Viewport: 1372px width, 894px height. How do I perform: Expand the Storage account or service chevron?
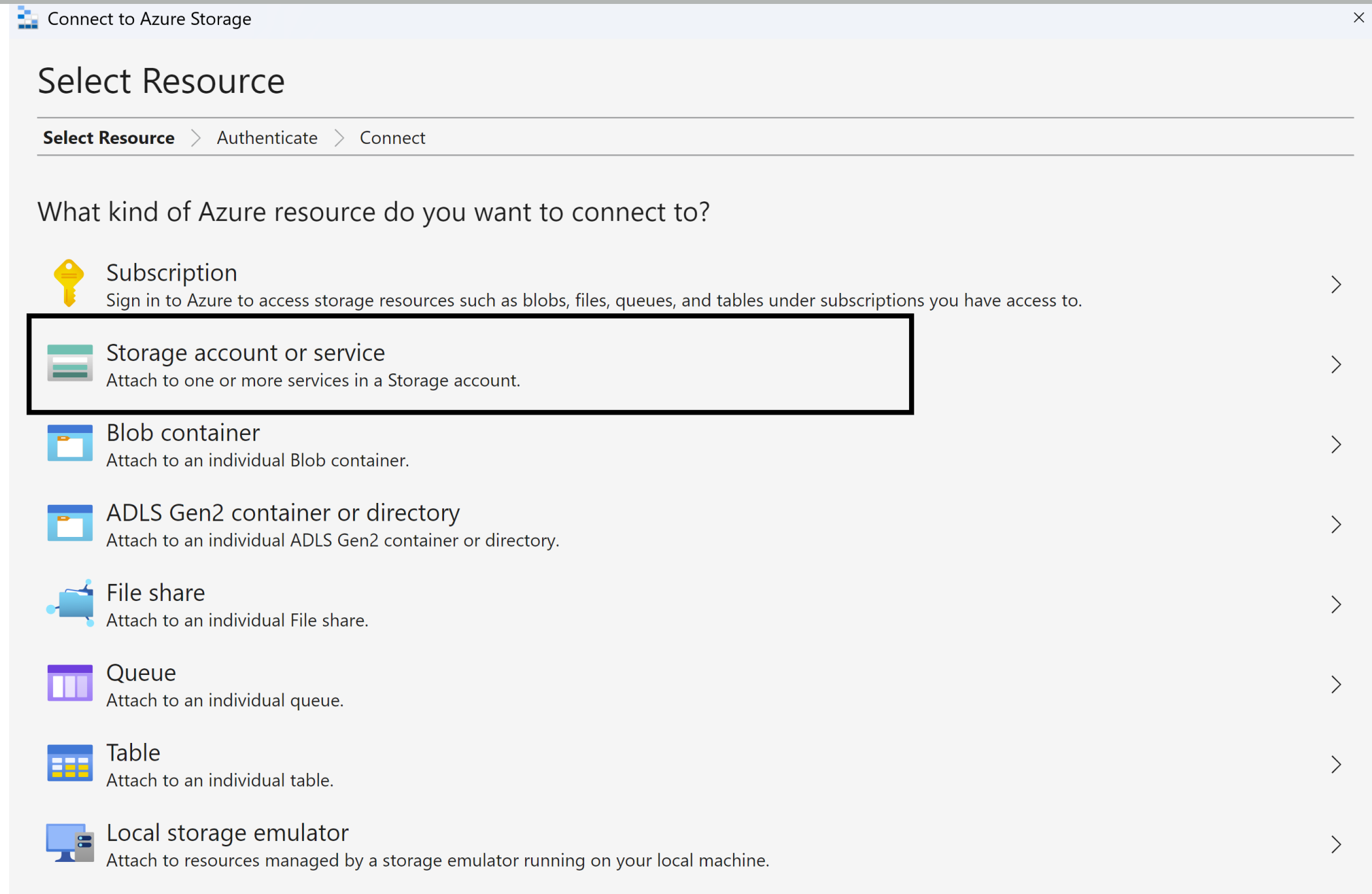click(1336, 364)
